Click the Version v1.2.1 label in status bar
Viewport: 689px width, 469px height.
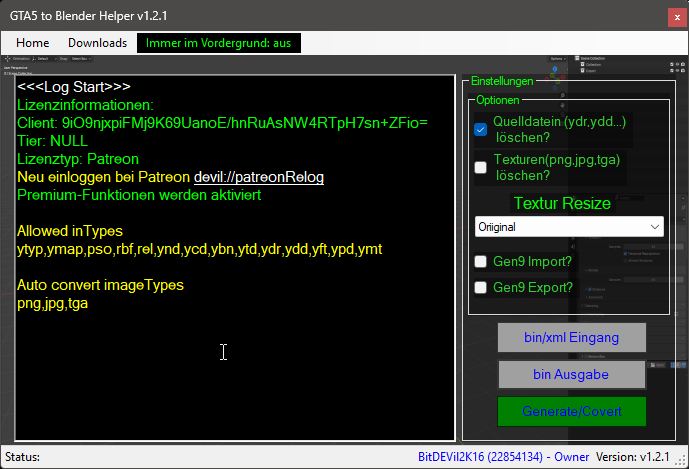point(634,457)
